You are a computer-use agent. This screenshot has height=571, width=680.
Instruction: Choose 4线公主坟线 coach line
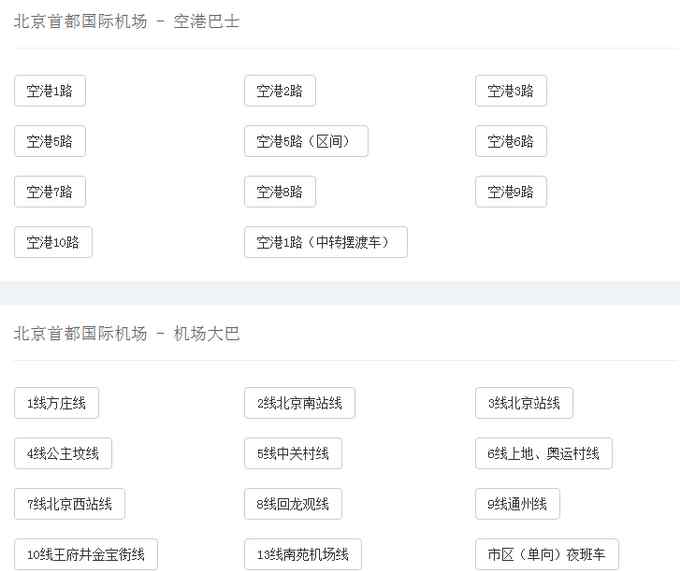[63, 454]
